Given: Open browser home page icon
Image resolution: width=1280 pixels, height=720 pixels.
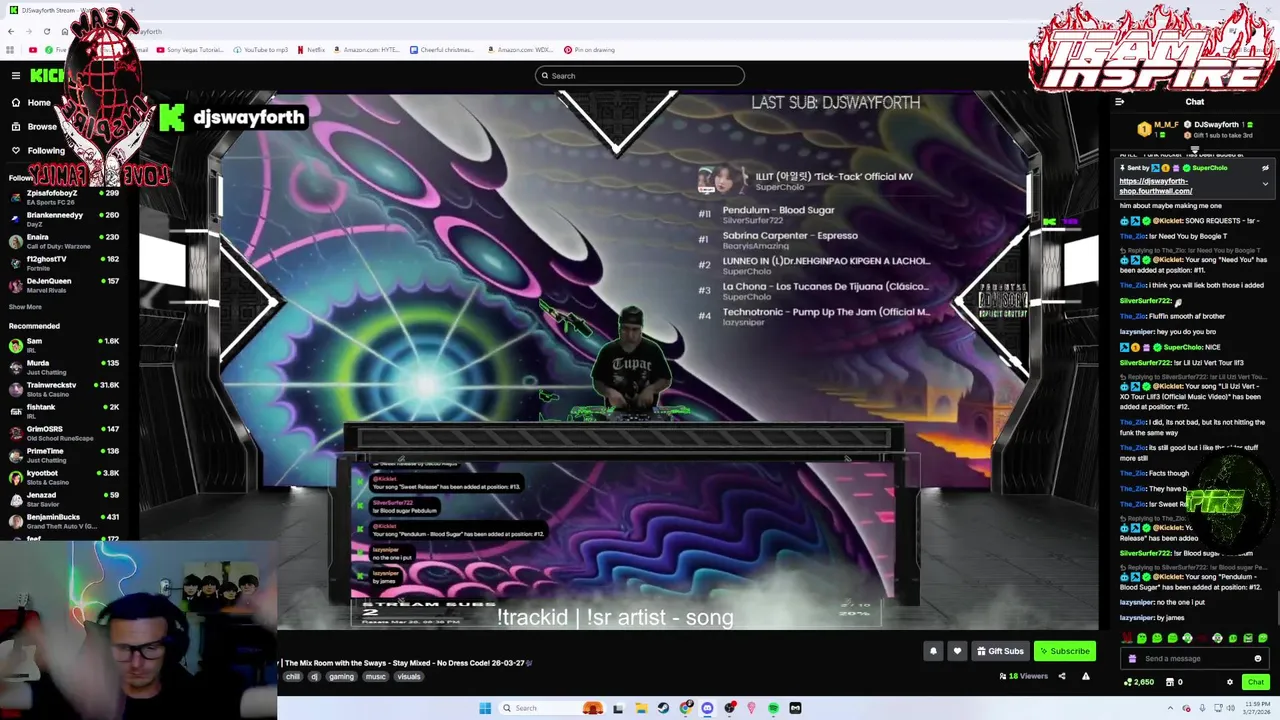Looking at the screenshot, I should tap(64, 31).
